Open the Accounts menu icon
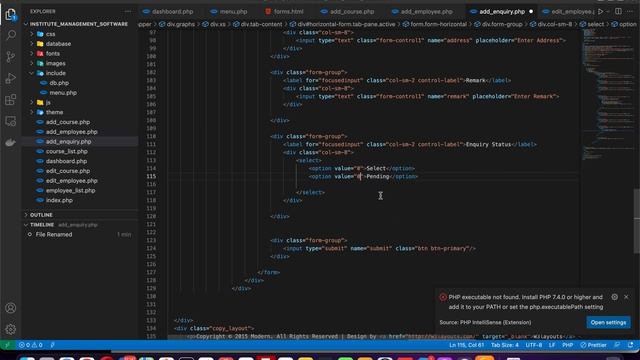Image resolution: width=640 pixels, height=360 pixels. [11, 308]
